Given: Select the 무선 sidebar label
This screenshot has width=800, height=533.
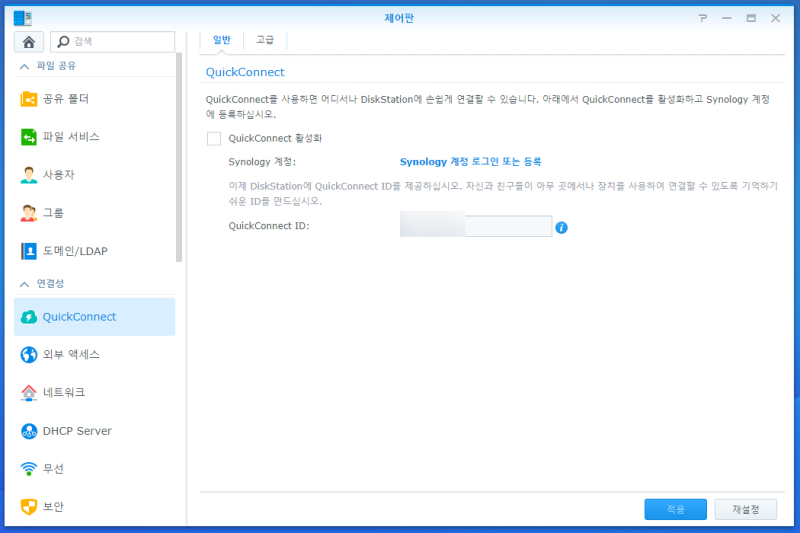Looking at the screenshot, I should click(x=53, y=469).
